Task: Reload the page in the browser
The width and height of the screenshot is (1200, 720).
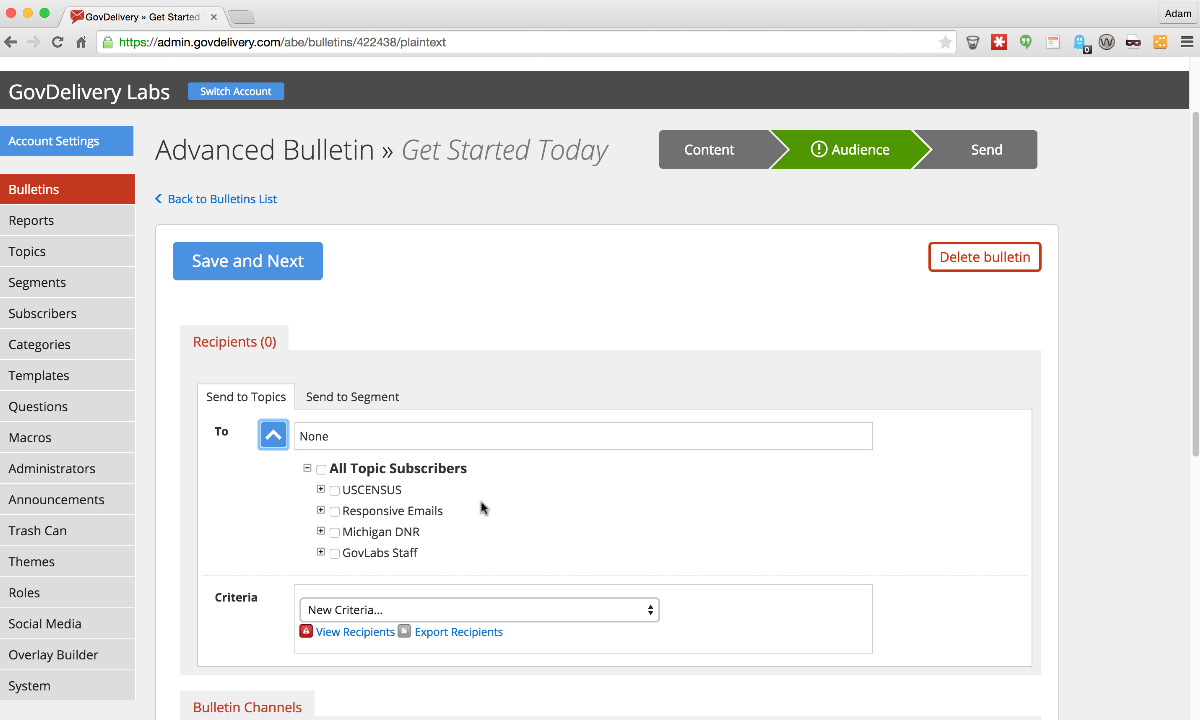Action: [58, 42]
